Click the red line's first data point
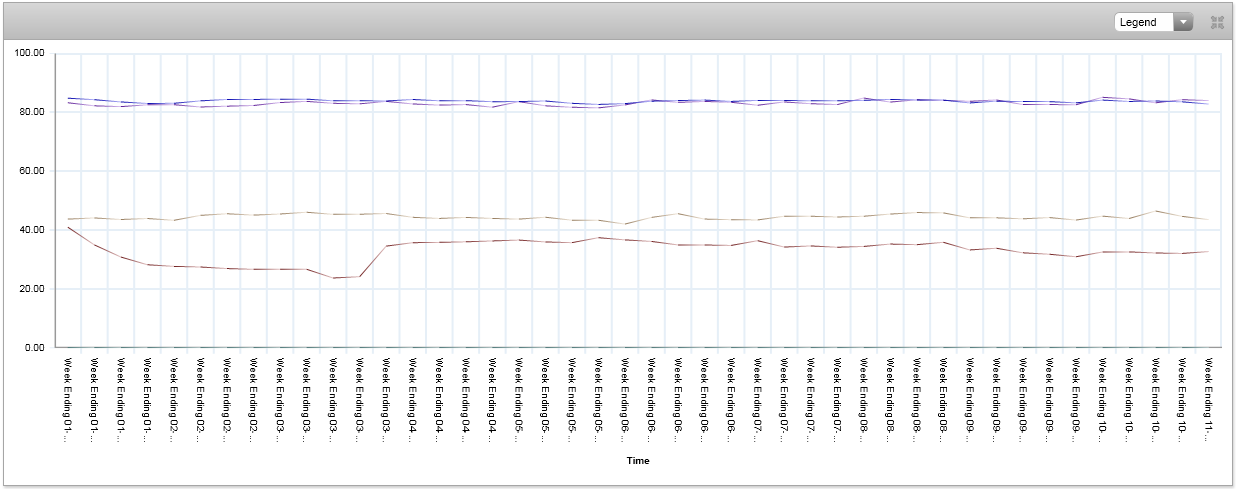 [68, 227]
